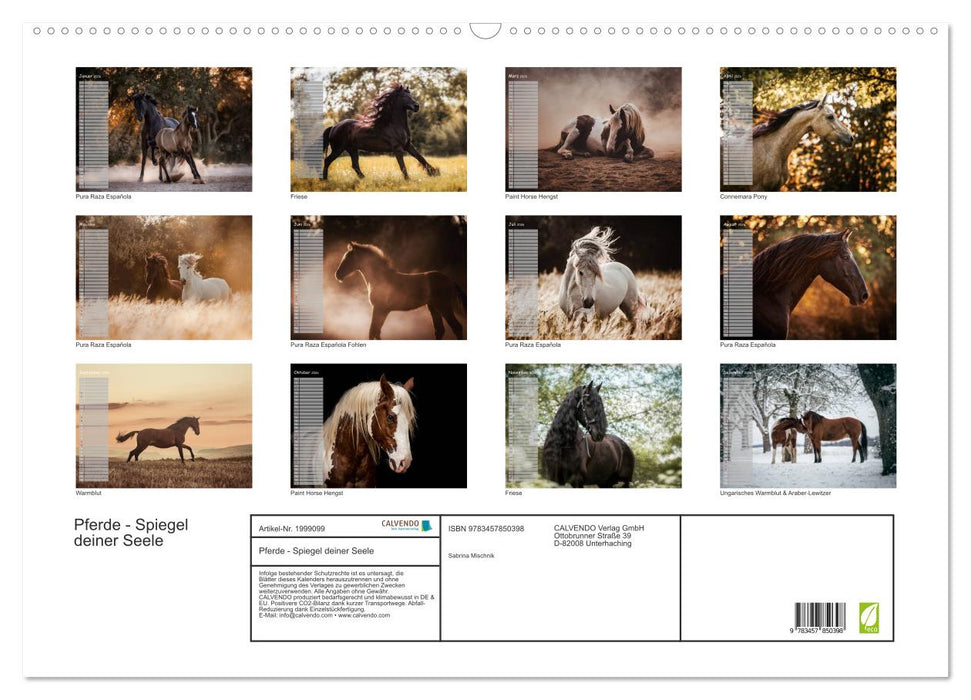Viewport: 971px width, 700px height.
Task: Open the March photo of horse lying down
Action: tap(593, 129)
